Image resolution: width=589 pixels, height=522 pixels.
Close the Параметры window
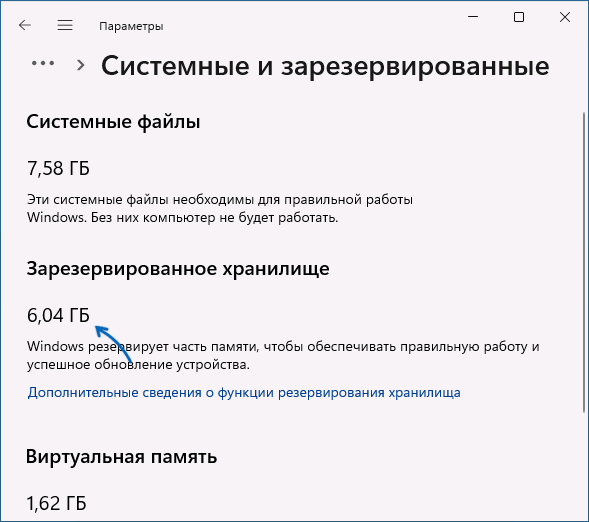coord(565,17)
